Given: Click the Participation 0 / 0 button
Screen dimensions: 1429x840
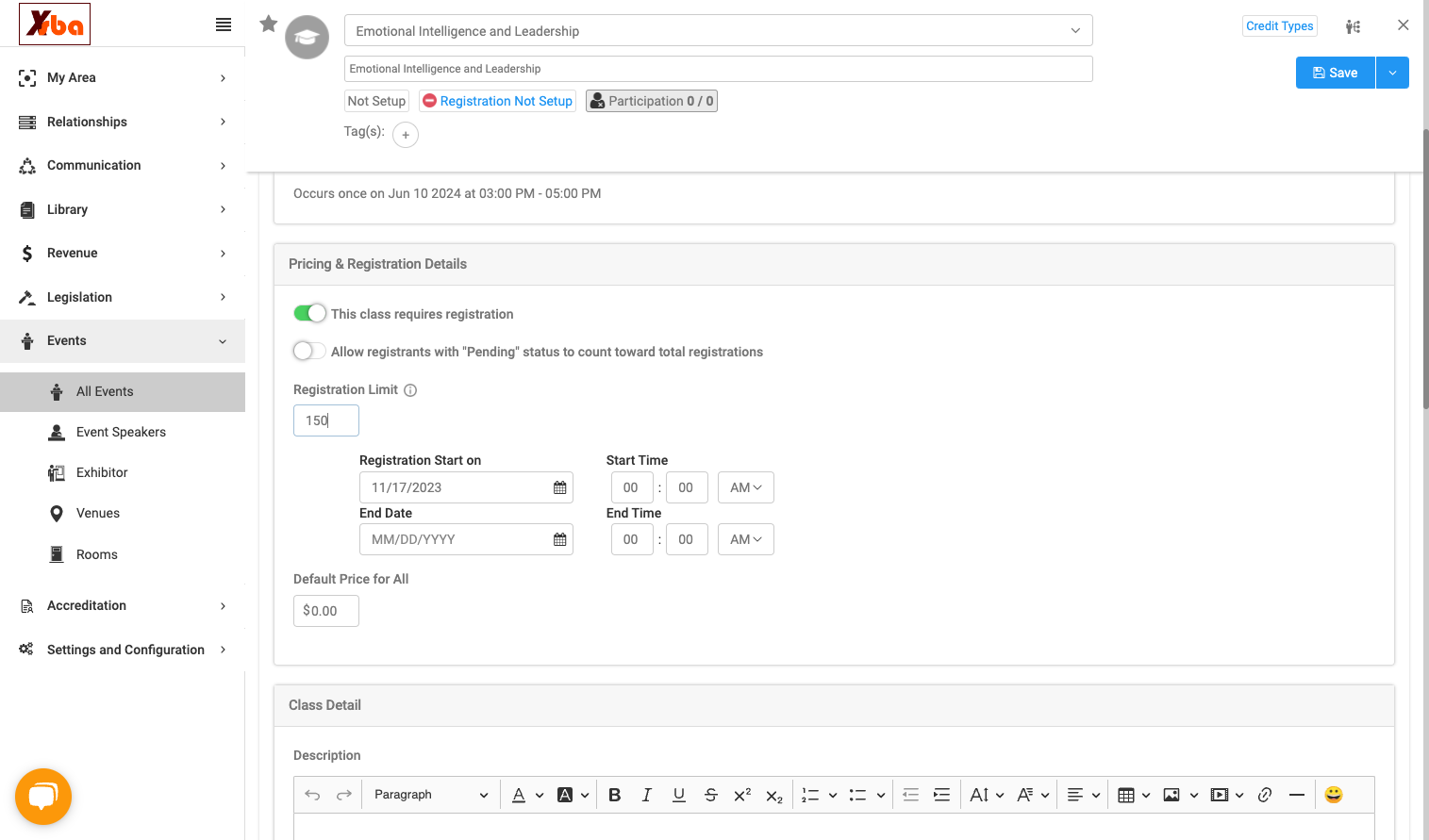Looking at the screenshot, I should point(652,101).
